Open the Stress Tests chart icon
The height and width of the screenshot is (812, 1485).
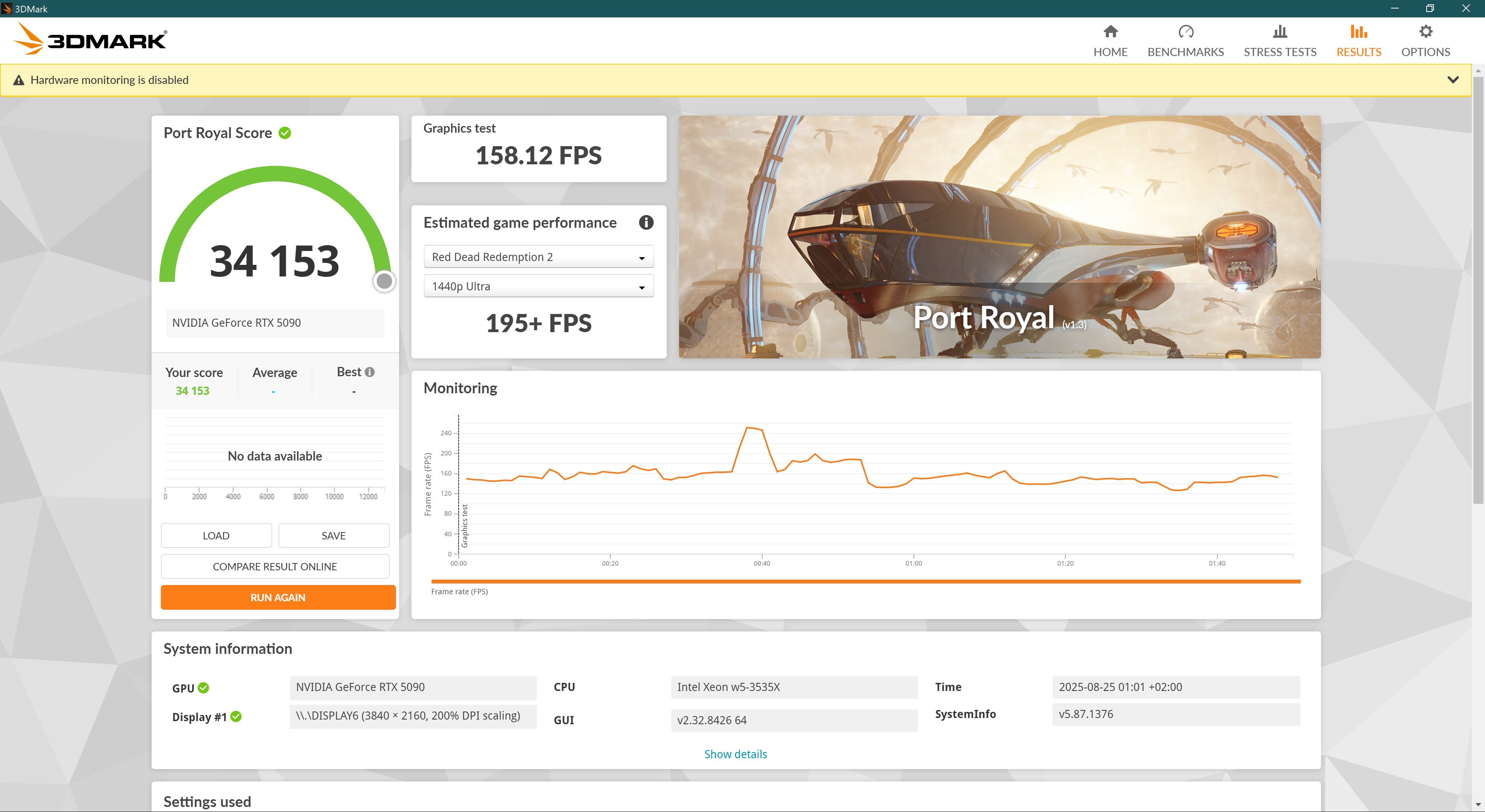click(x=1280, y=31)
